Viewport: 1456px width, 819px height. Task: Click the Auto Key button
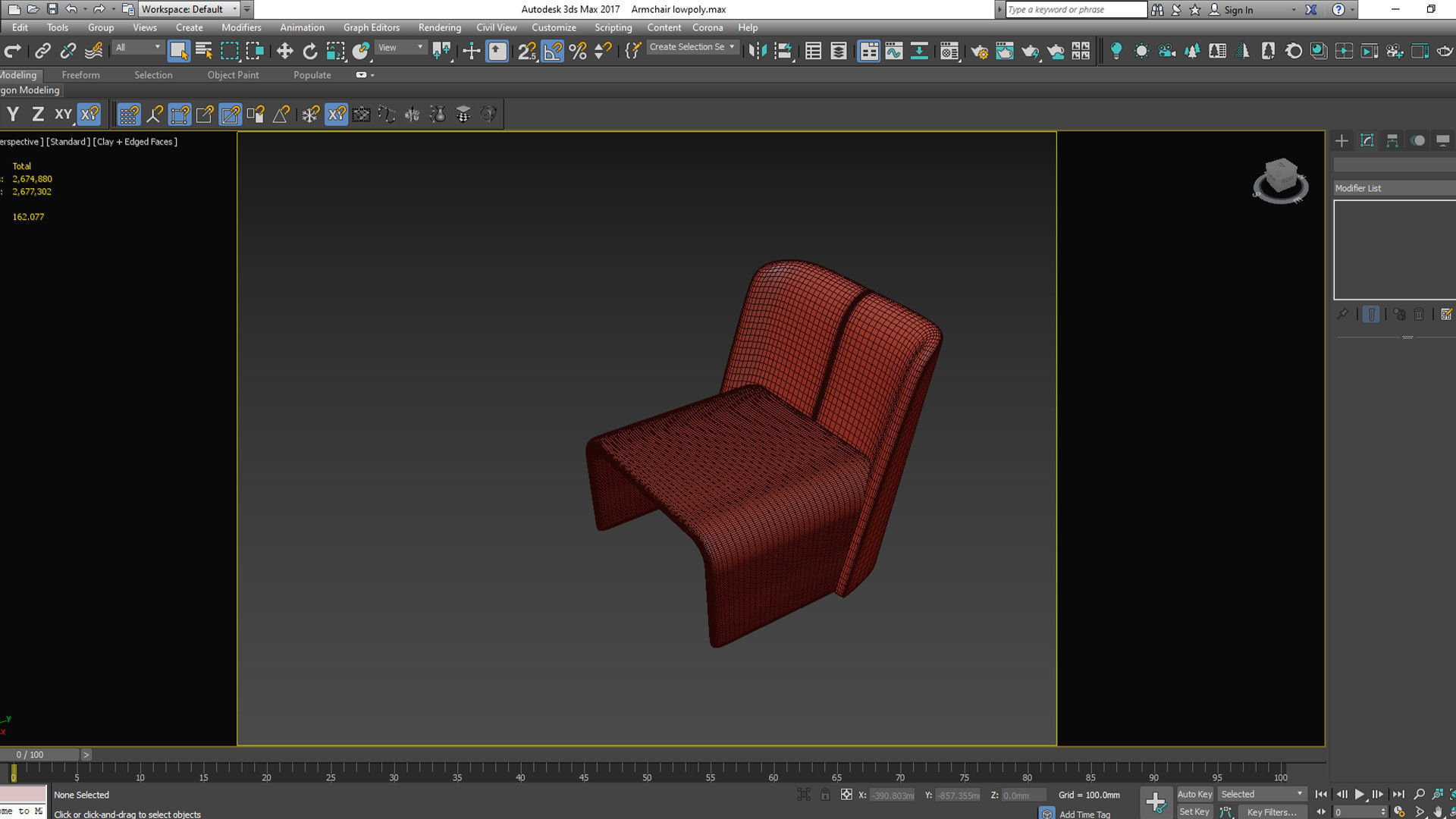pyautogui.click(x=1194, y=794)
